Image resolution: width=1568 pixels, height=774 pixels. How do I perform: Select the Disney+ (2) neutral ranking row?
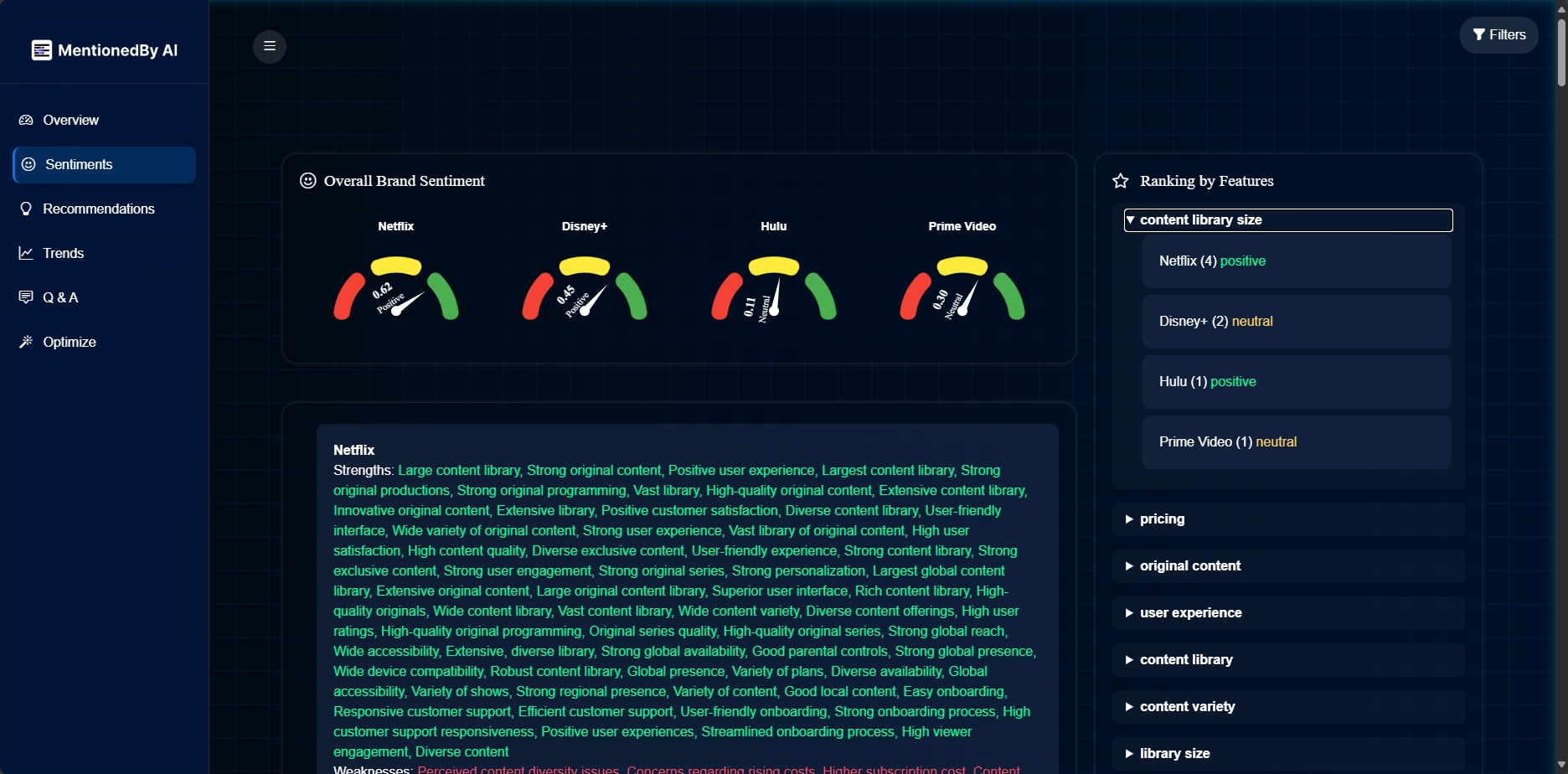click(1297, 322)
